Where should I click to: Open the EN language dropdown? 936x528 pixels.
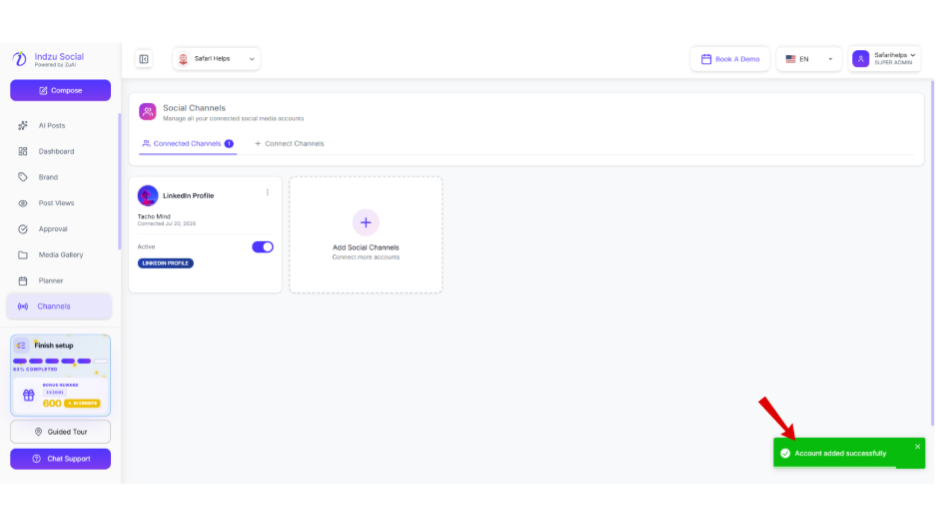click(x=808, y=59)
